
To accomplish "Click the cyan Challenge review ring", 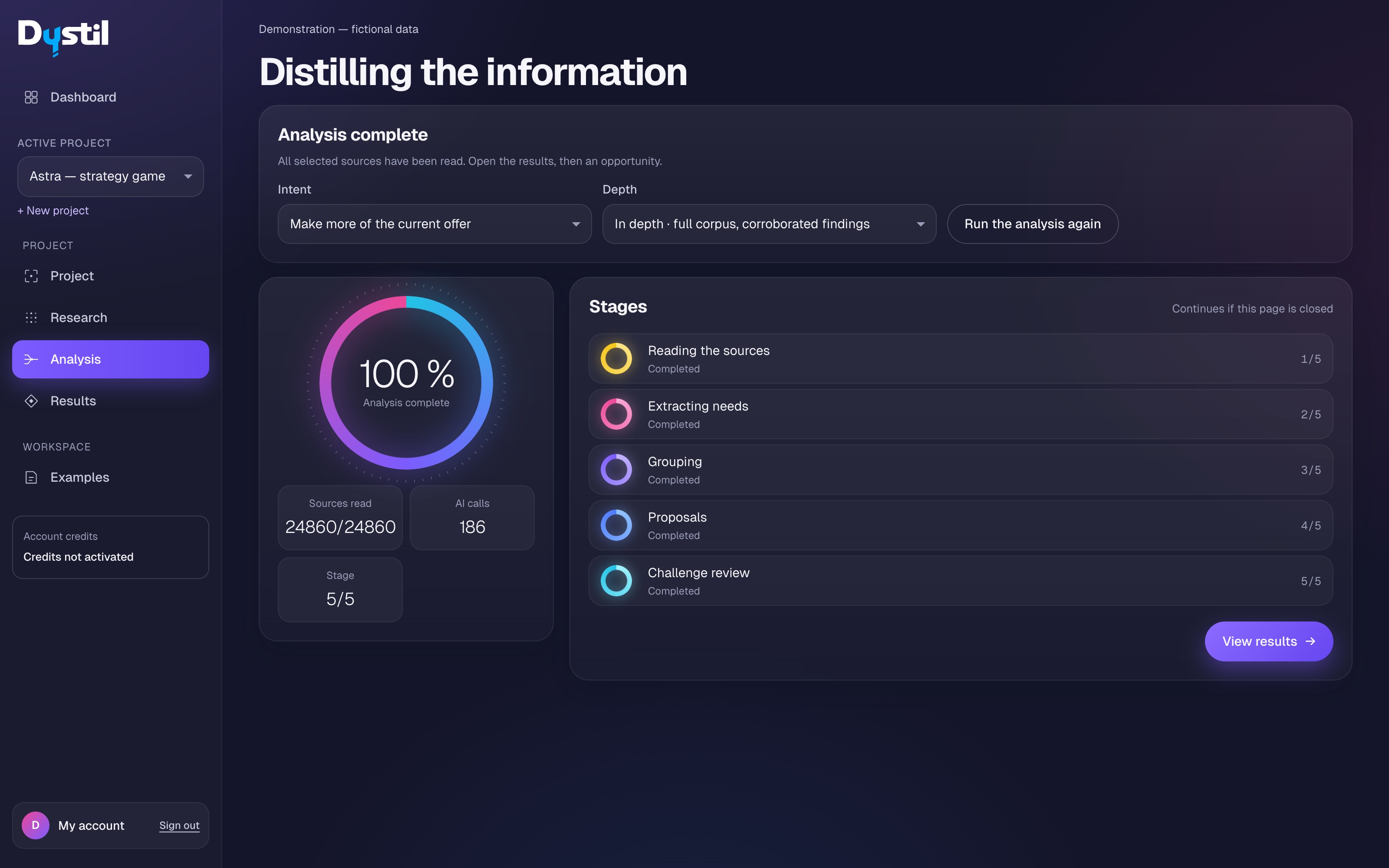I will click(x=616, y=580).
